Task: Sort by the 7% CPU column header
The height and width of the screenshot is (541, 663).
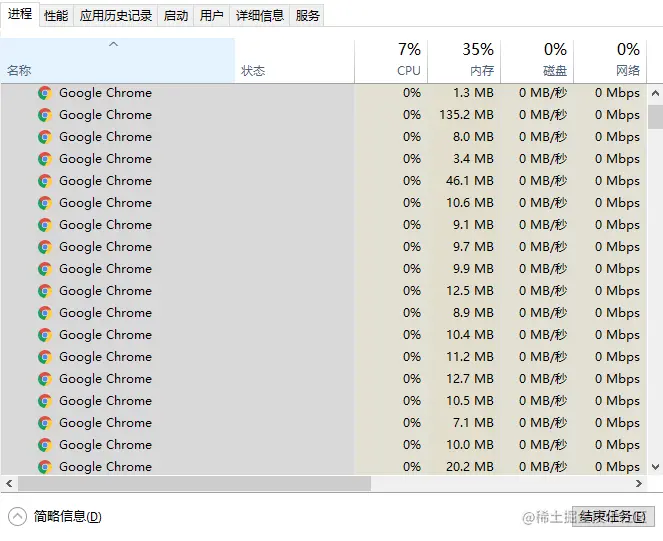Action: click(x=391, y=60)
